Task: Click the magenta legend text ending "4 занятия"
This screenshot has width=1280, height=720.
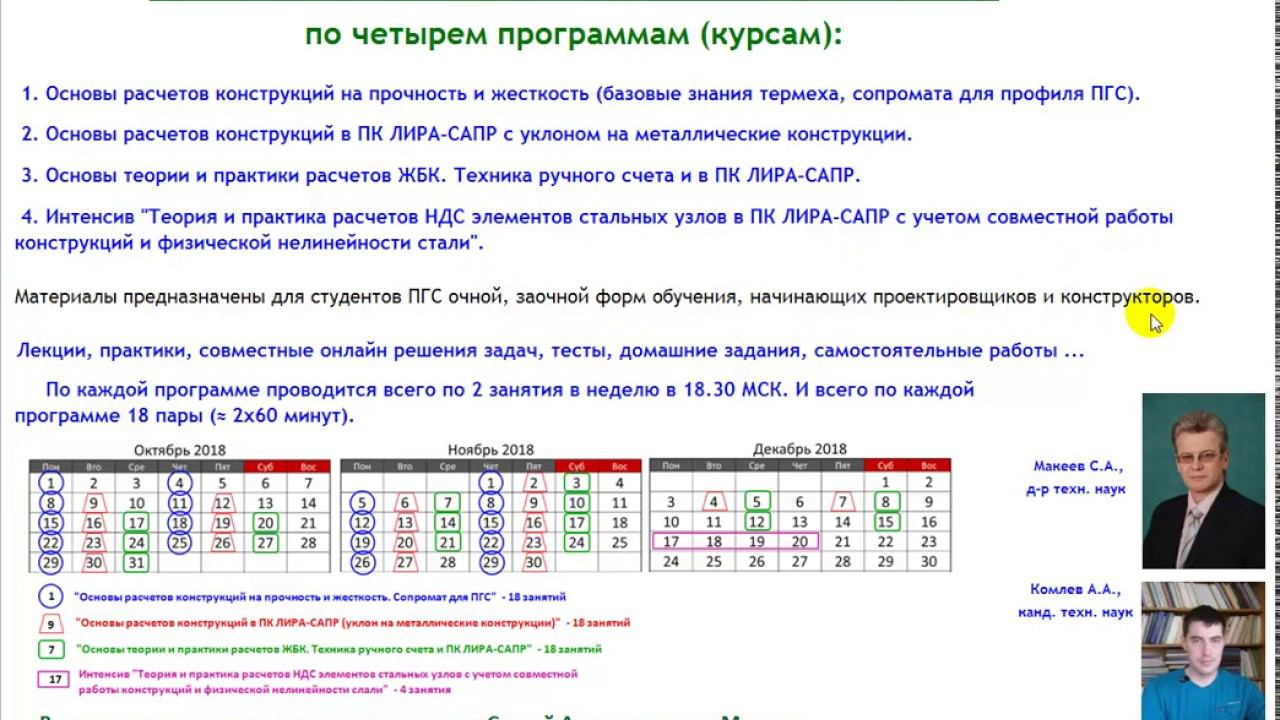Action: pos(327,682)
